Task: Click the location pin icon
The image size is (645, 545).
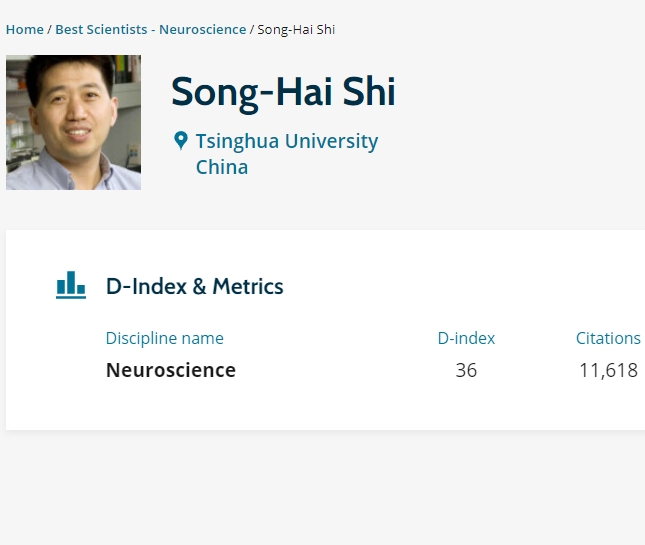Action: point(181,141)
